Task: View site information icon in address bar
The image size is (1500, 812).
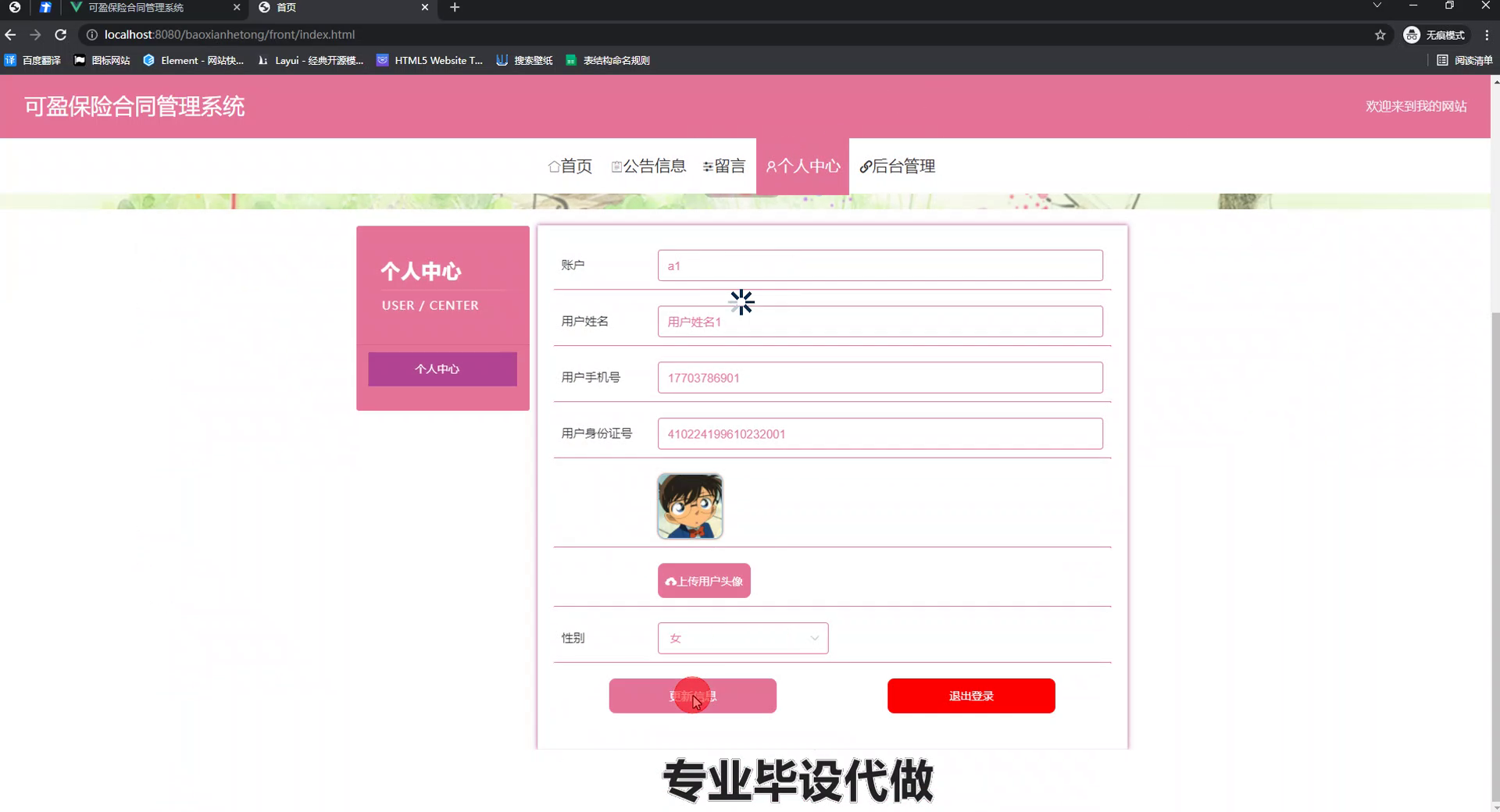Action: [x=91, y=34]
